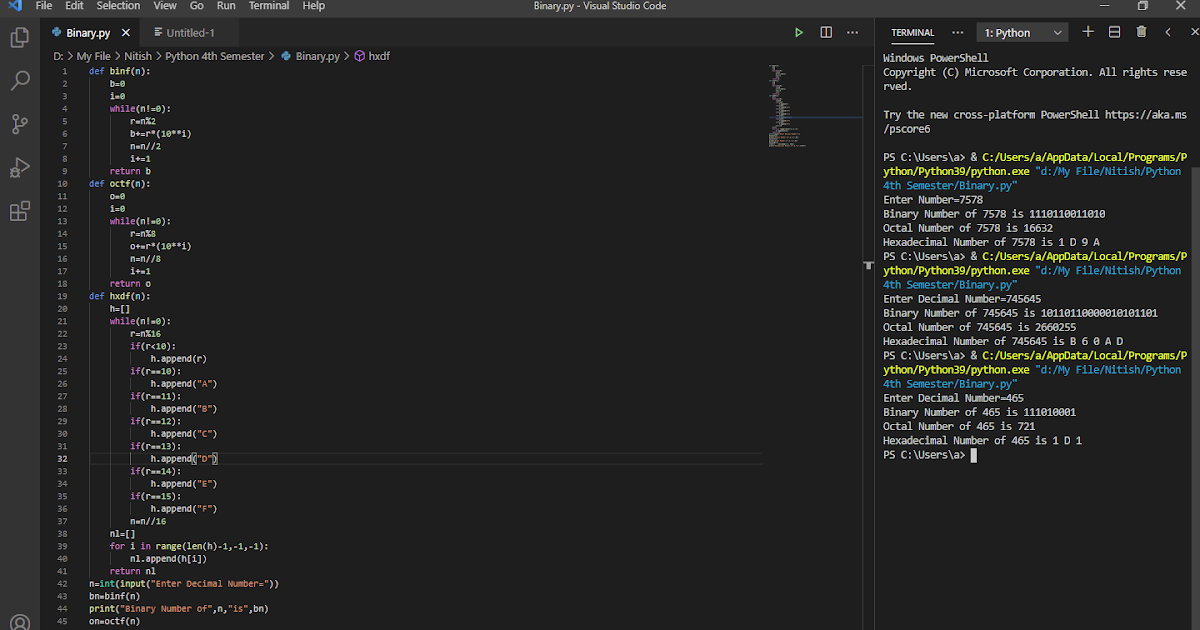The height and width of the screenshot is (630, 1200).
Task: Open the File menu
Action: pyautogui.click(x=44, y=6)
